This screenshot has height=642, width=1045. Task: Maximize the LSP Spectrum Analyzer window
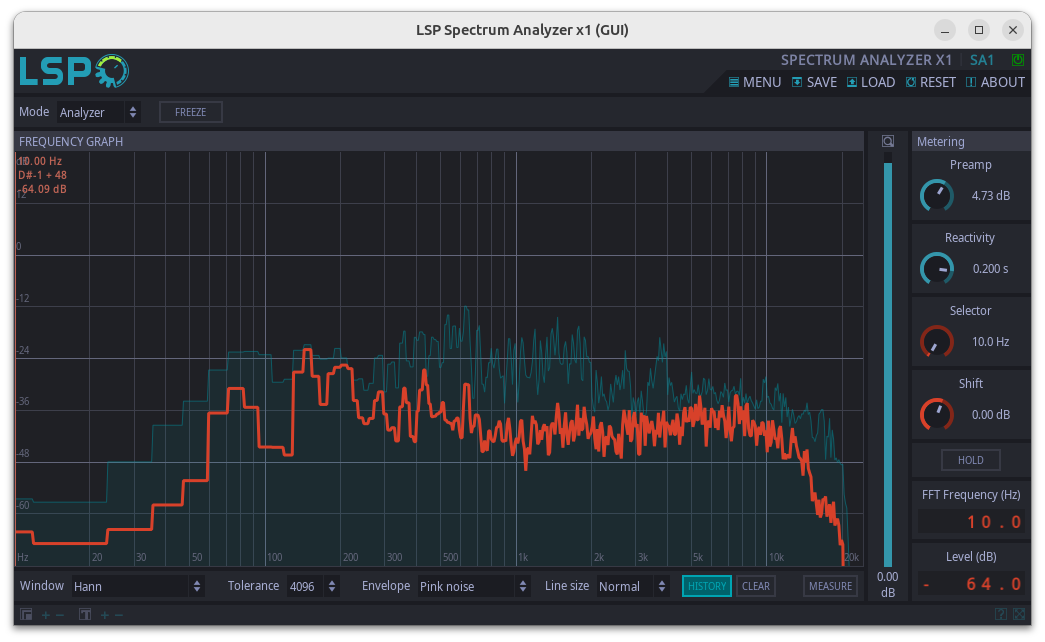[x=978, y=30]
